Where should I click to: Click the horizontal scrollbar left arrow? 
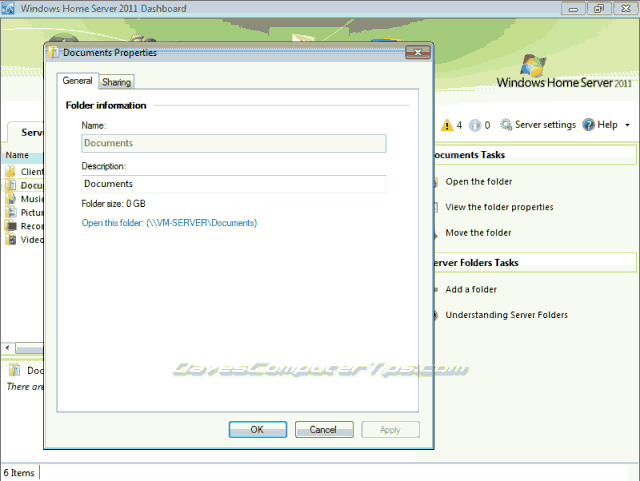(7, 348)
